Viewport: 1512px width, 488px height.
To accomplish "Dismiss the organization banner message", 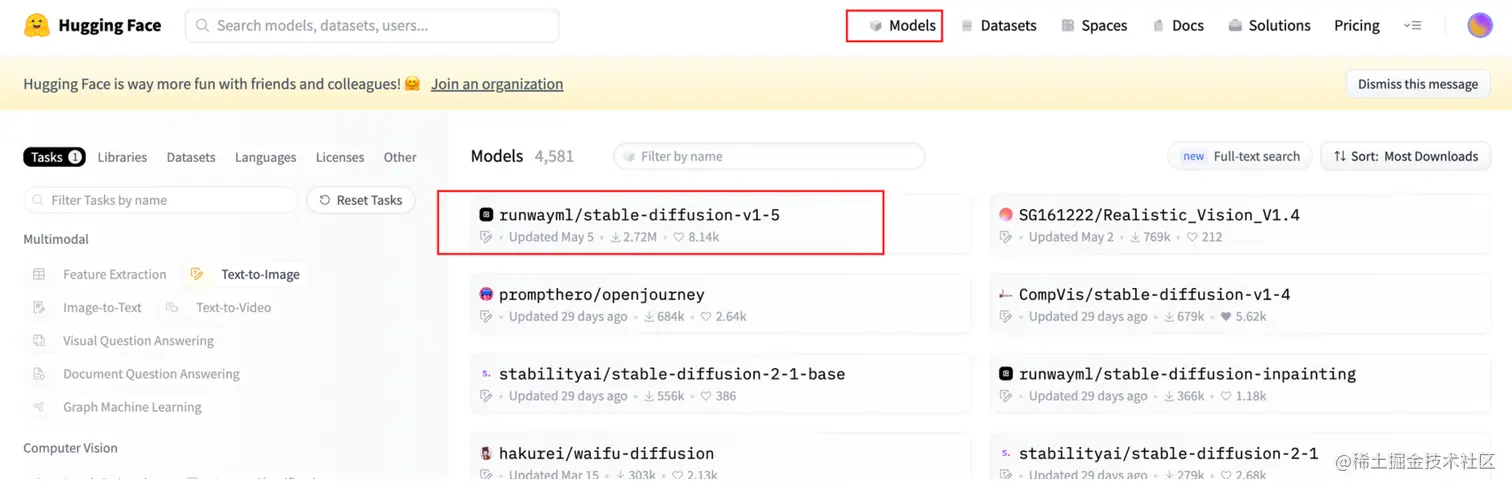I will click(x=1417, y=84).
